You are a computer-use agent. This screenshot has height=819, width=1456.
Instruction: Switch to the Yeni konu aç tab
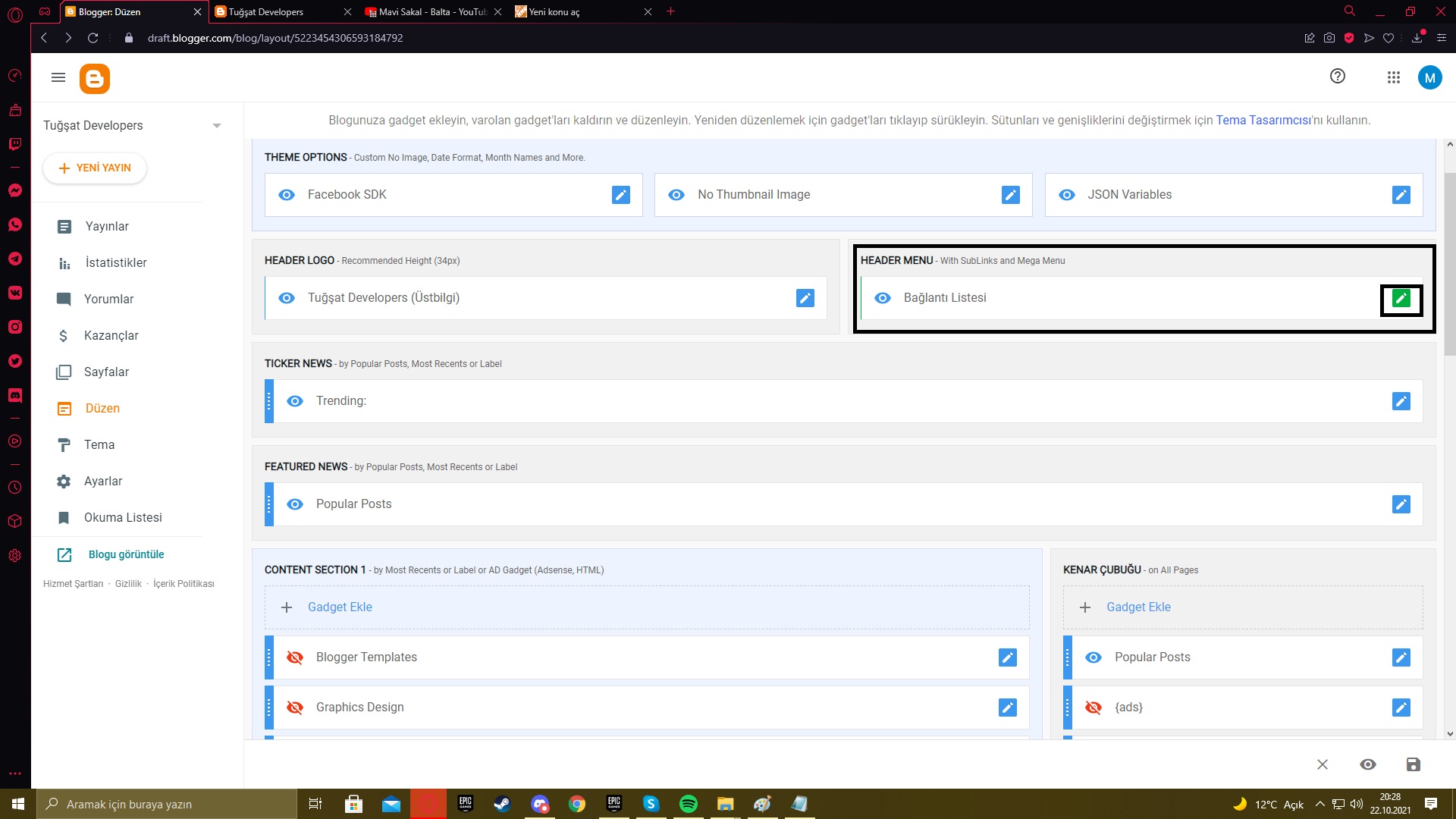pyautogui.click(x=583, y=11)
